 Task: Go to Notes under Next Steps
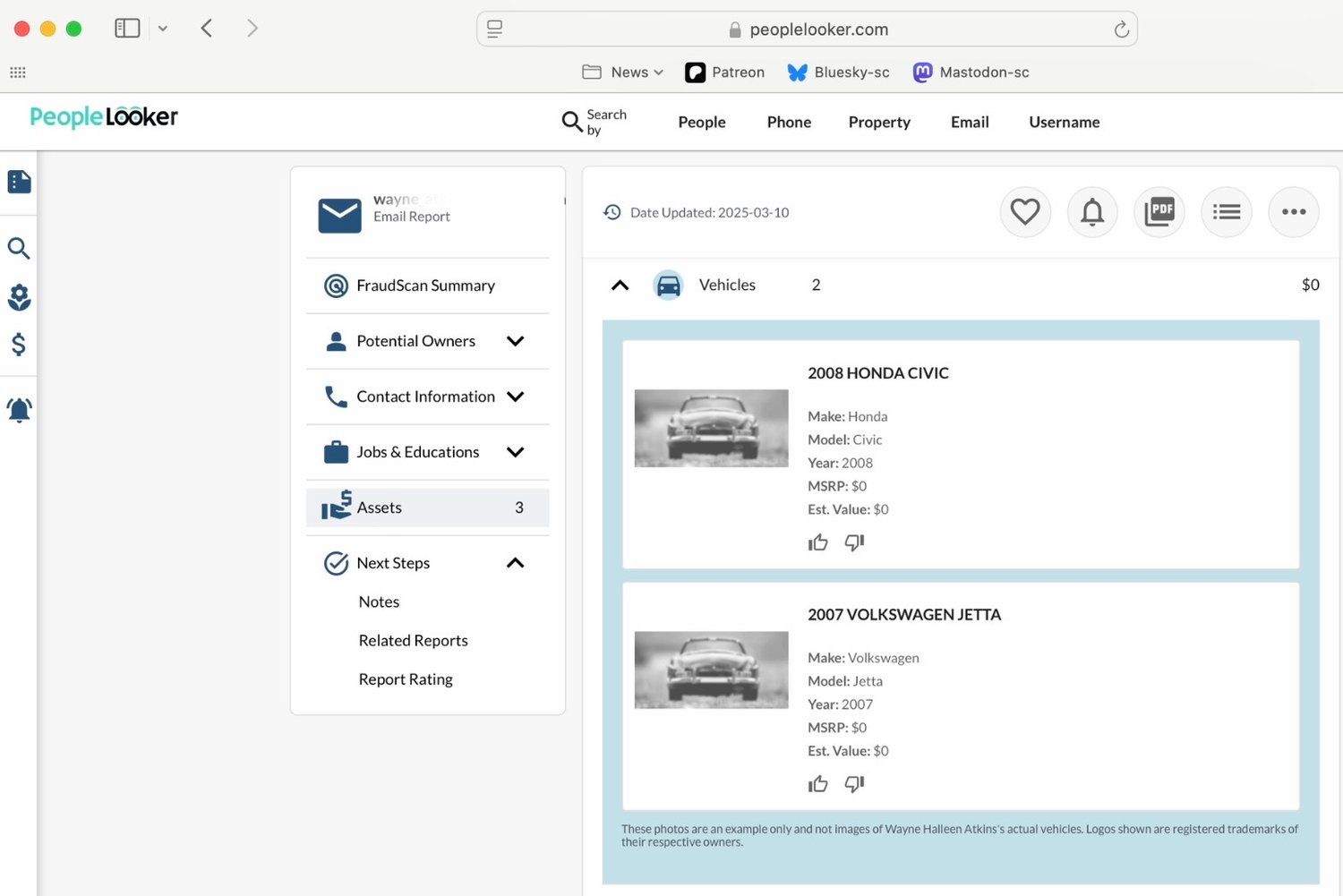pos(379,602)
